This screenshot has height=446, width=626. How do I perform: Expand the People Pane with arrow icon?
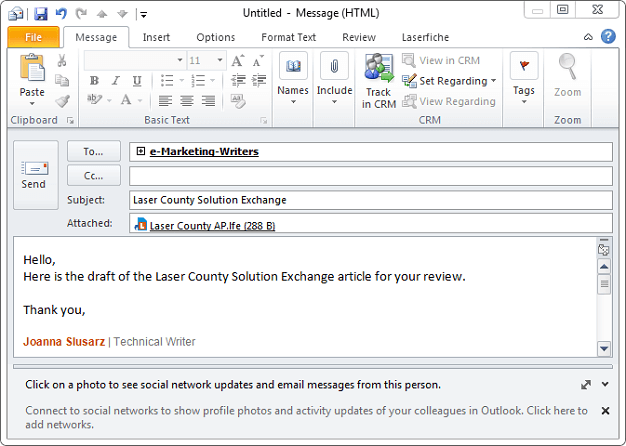coord(586,385)
